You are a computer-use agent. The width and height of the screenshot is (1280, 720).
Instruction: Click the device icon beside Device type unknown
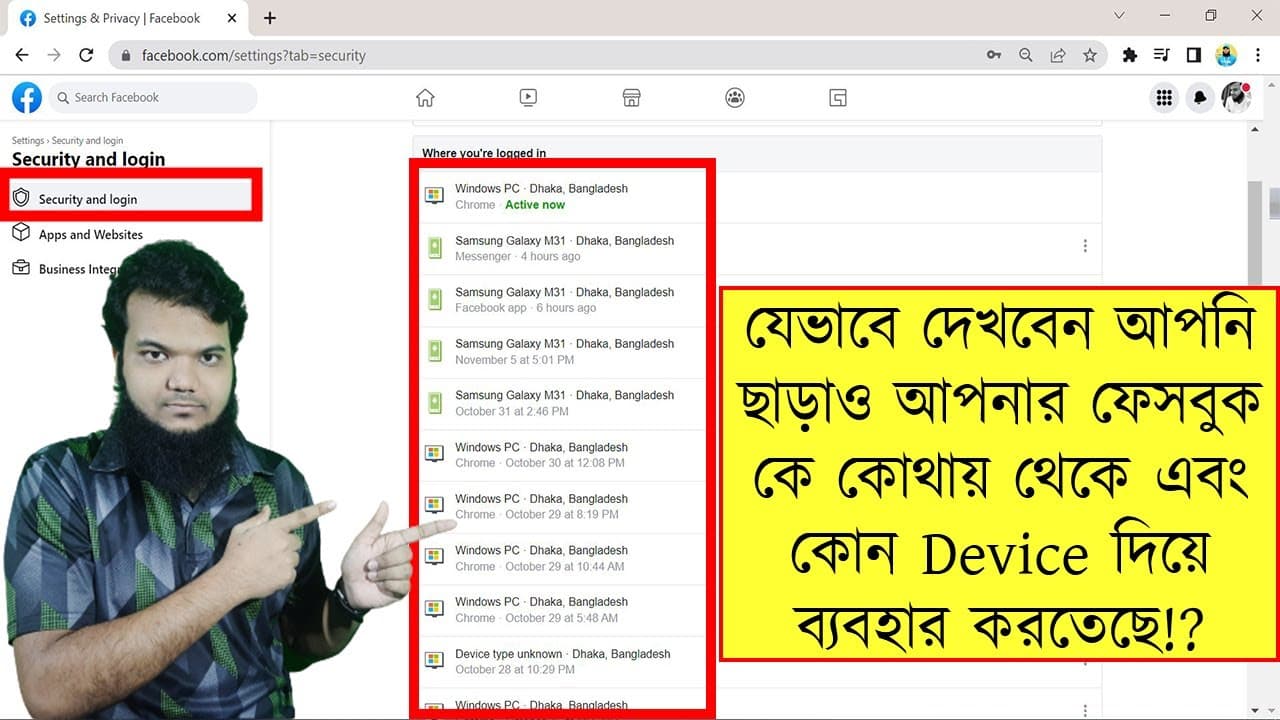coord(434,661)
